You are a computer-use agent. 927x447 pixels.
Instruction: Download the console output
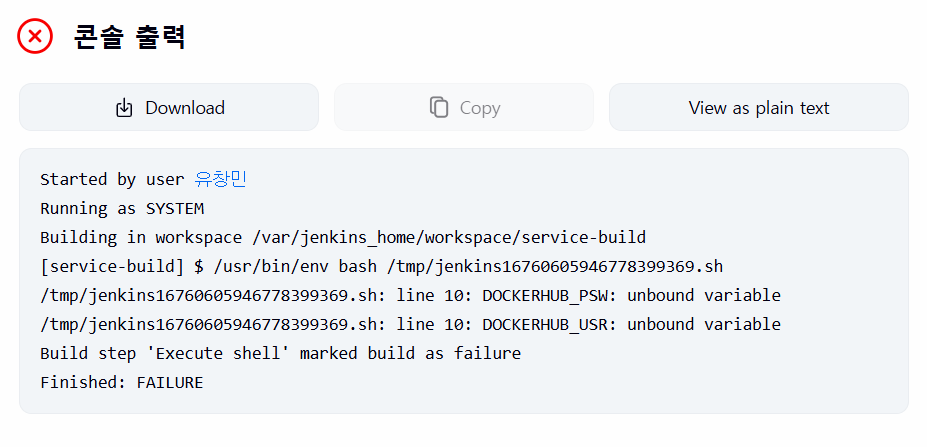169,107
